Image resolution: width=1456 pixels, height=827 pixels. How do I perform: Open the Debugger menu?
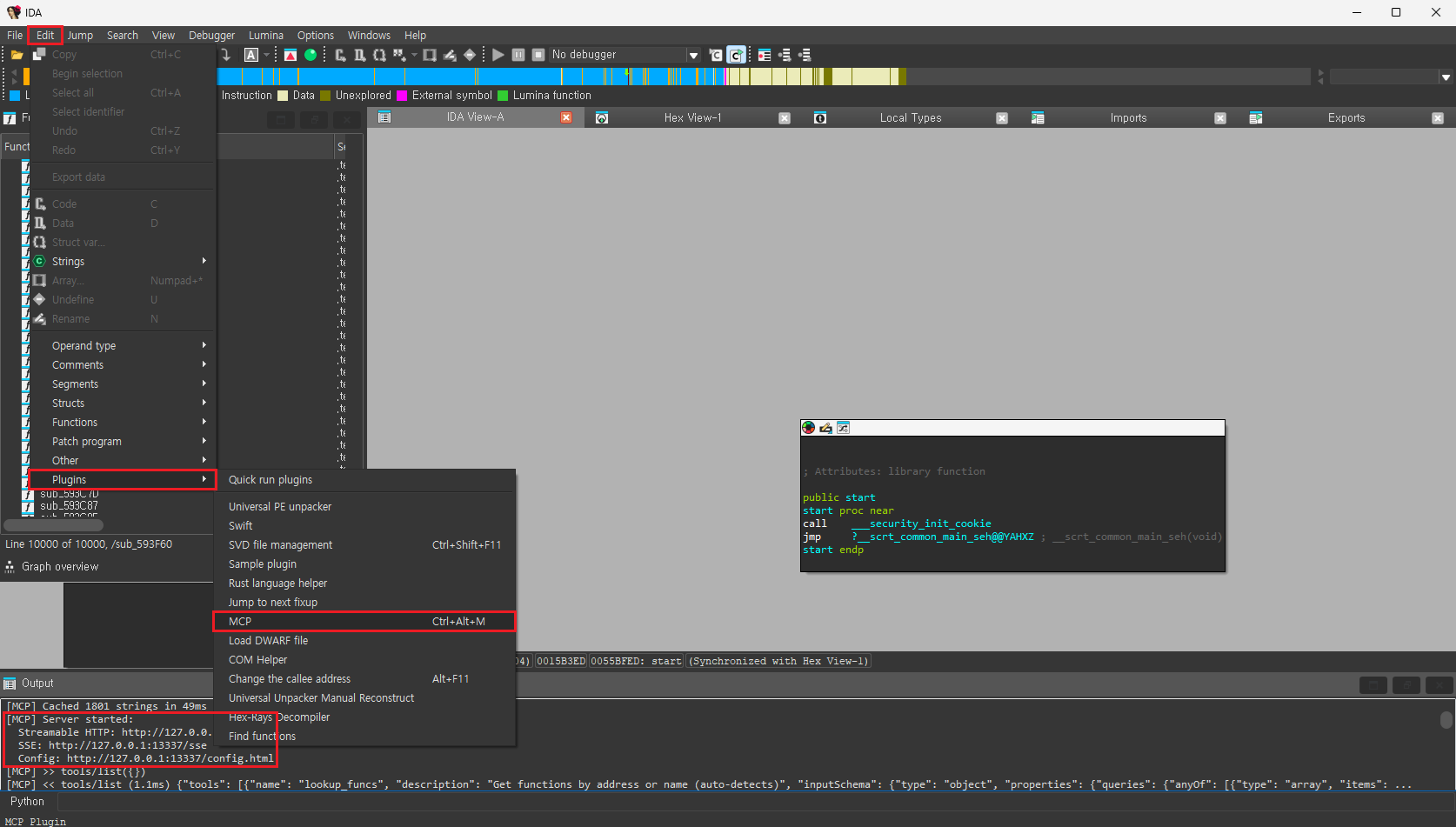click(x=211, y=36)
